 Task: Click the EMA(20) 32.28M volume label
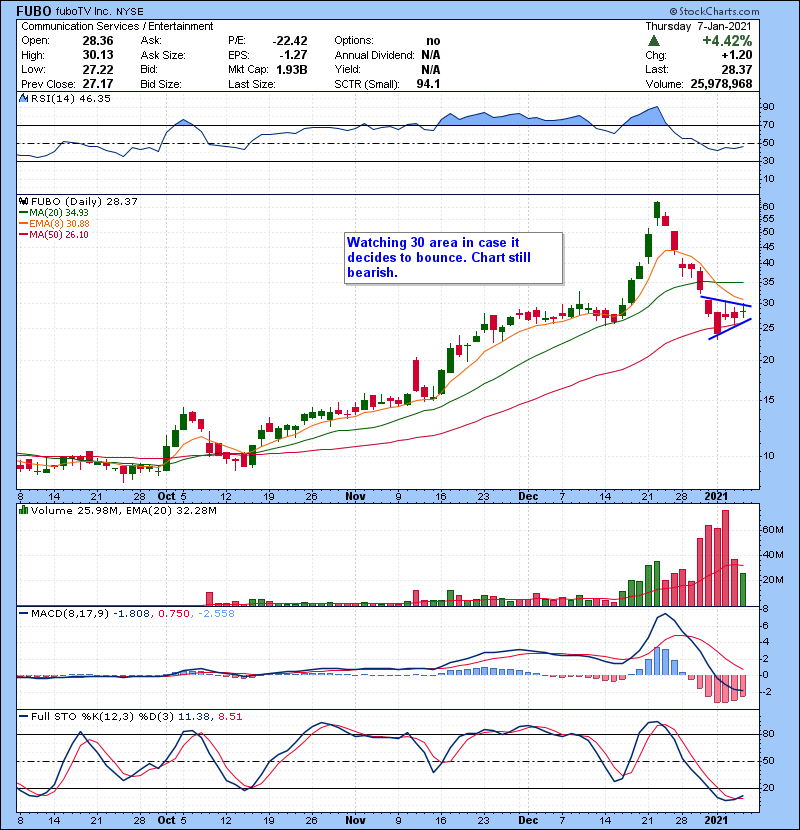[172, 510]
